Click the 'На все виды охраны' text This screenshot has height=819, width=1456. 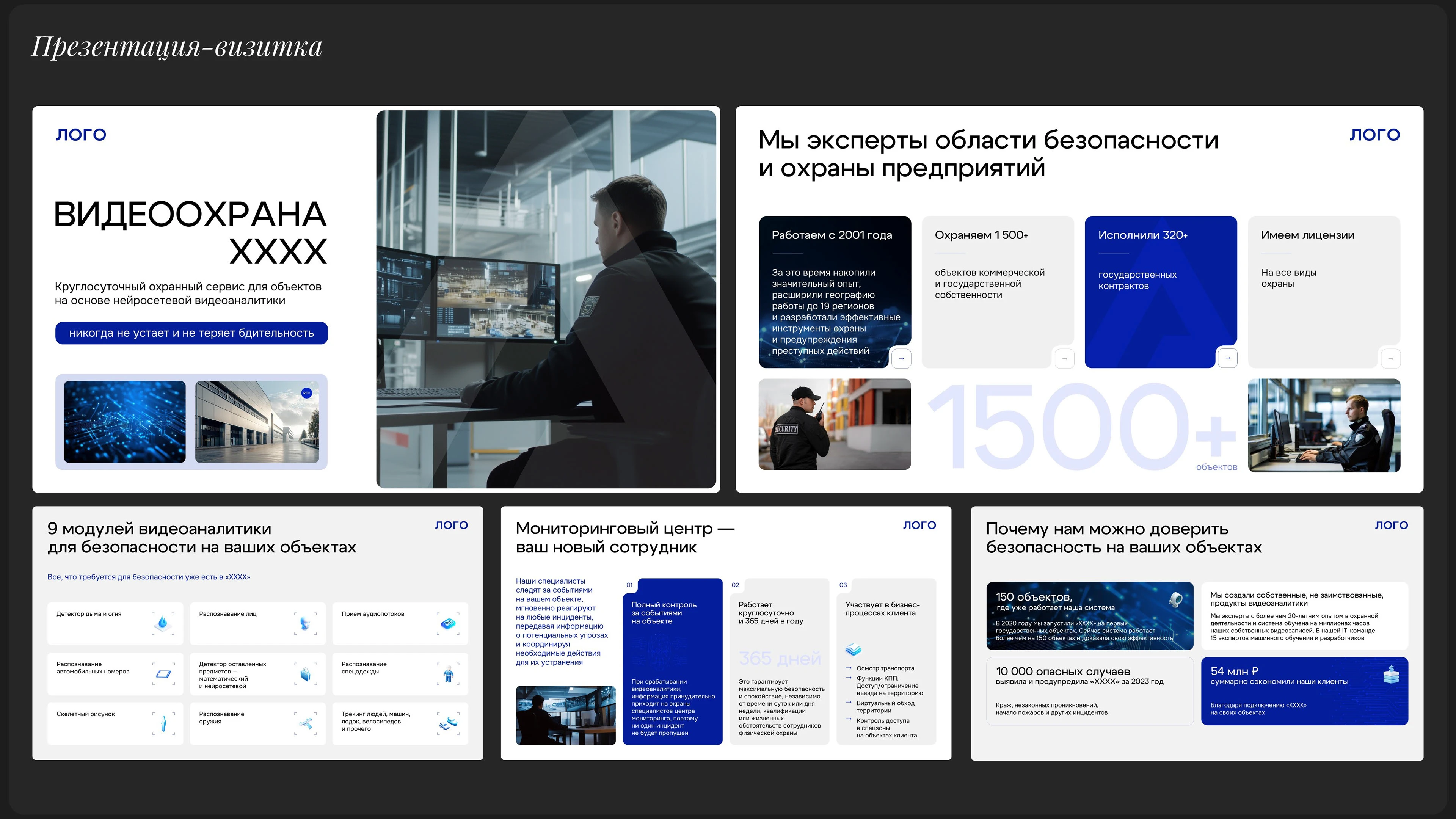coord(1289,278)
